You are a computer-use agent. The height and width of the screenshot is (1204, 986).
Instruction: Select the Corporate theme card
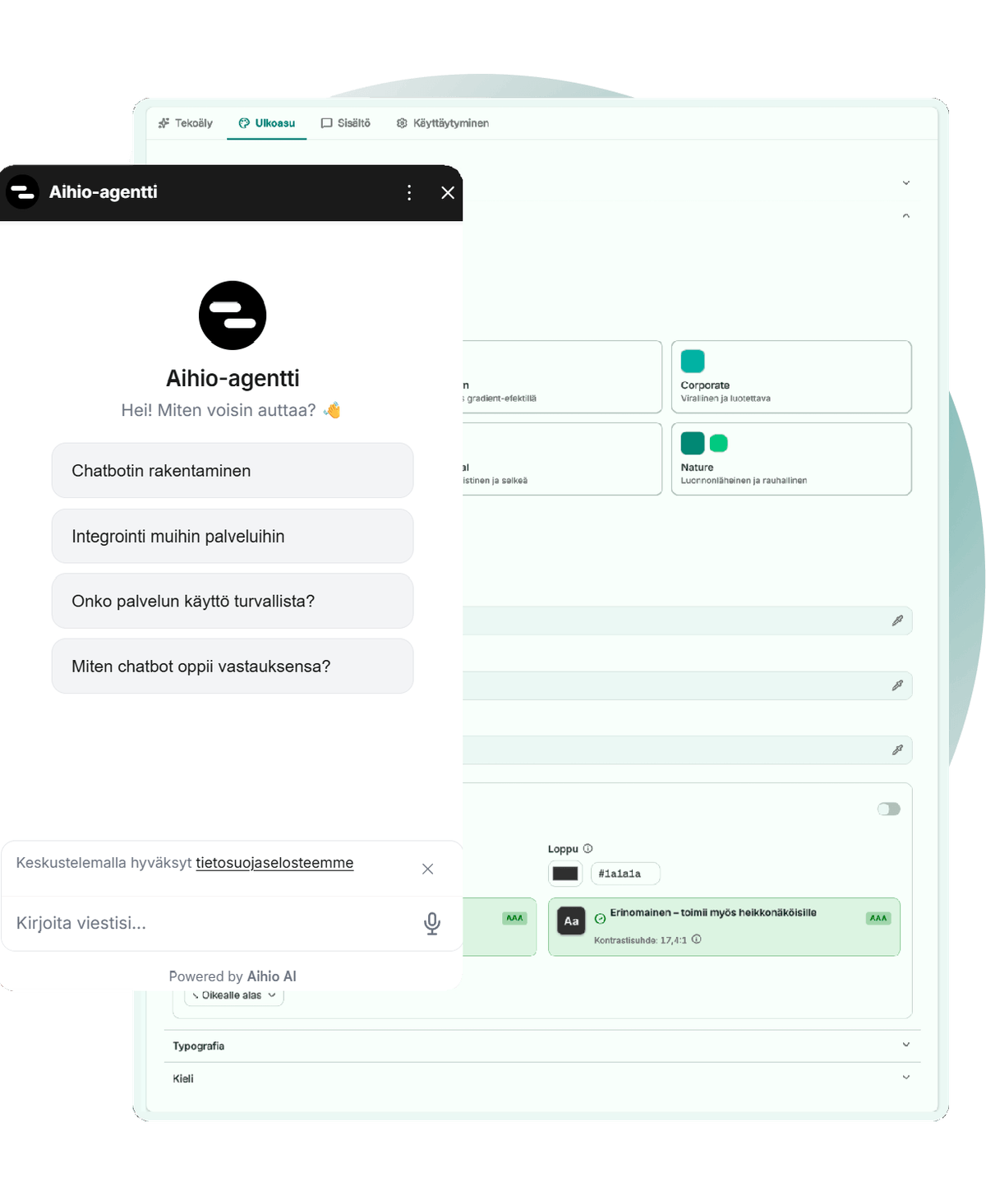(x=791, y=376)
